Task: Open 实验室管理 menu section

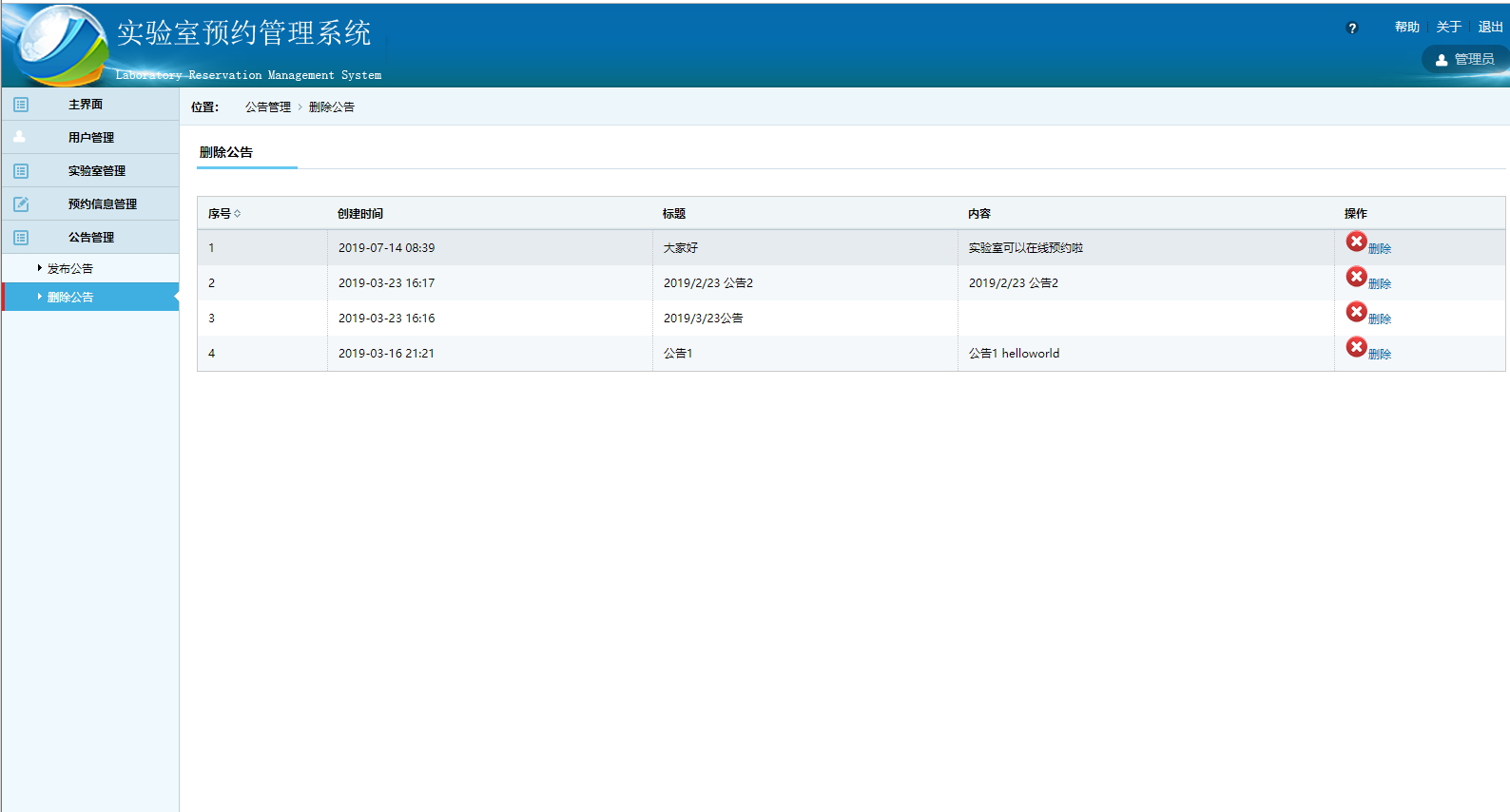Action: (96, 171)
